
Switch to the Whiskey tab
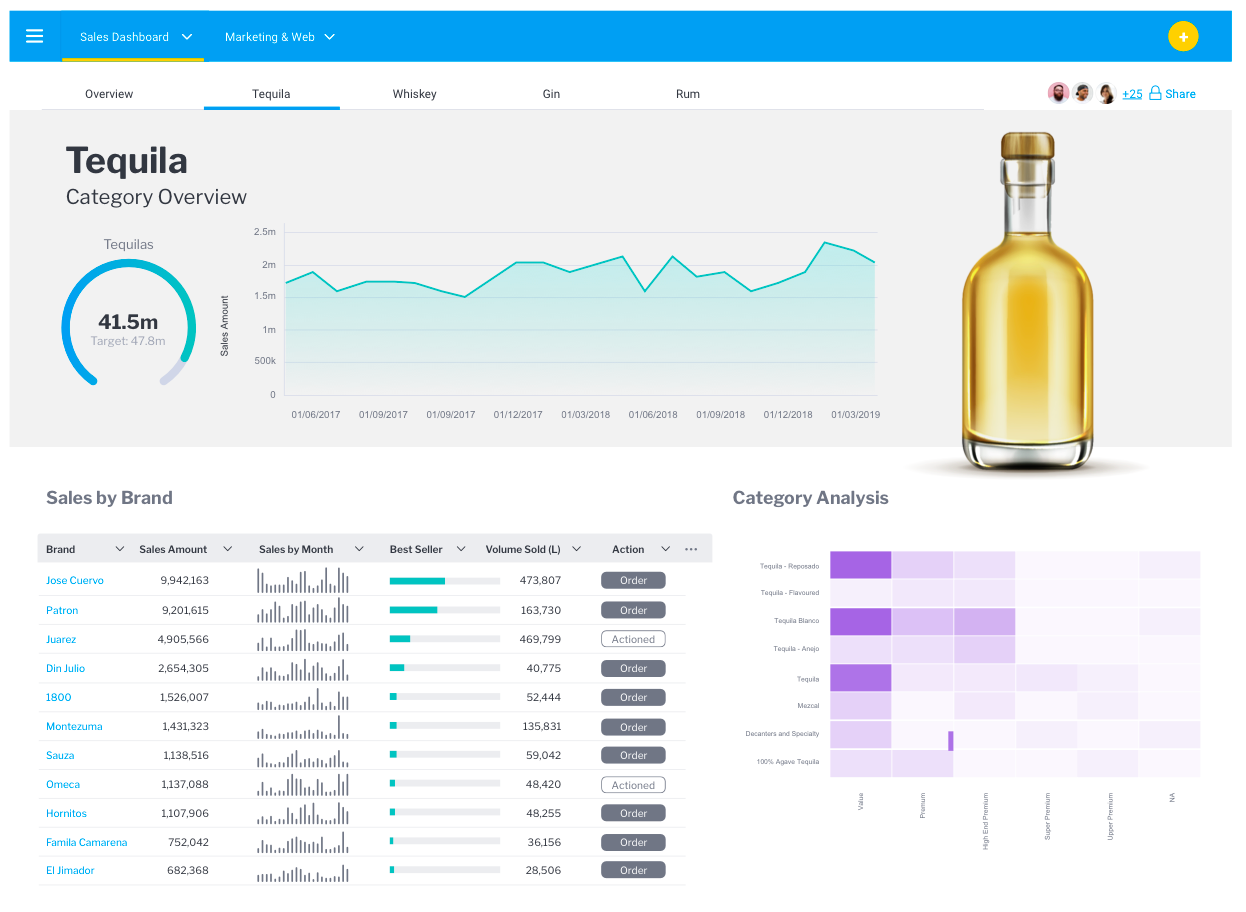coord(414,94)
